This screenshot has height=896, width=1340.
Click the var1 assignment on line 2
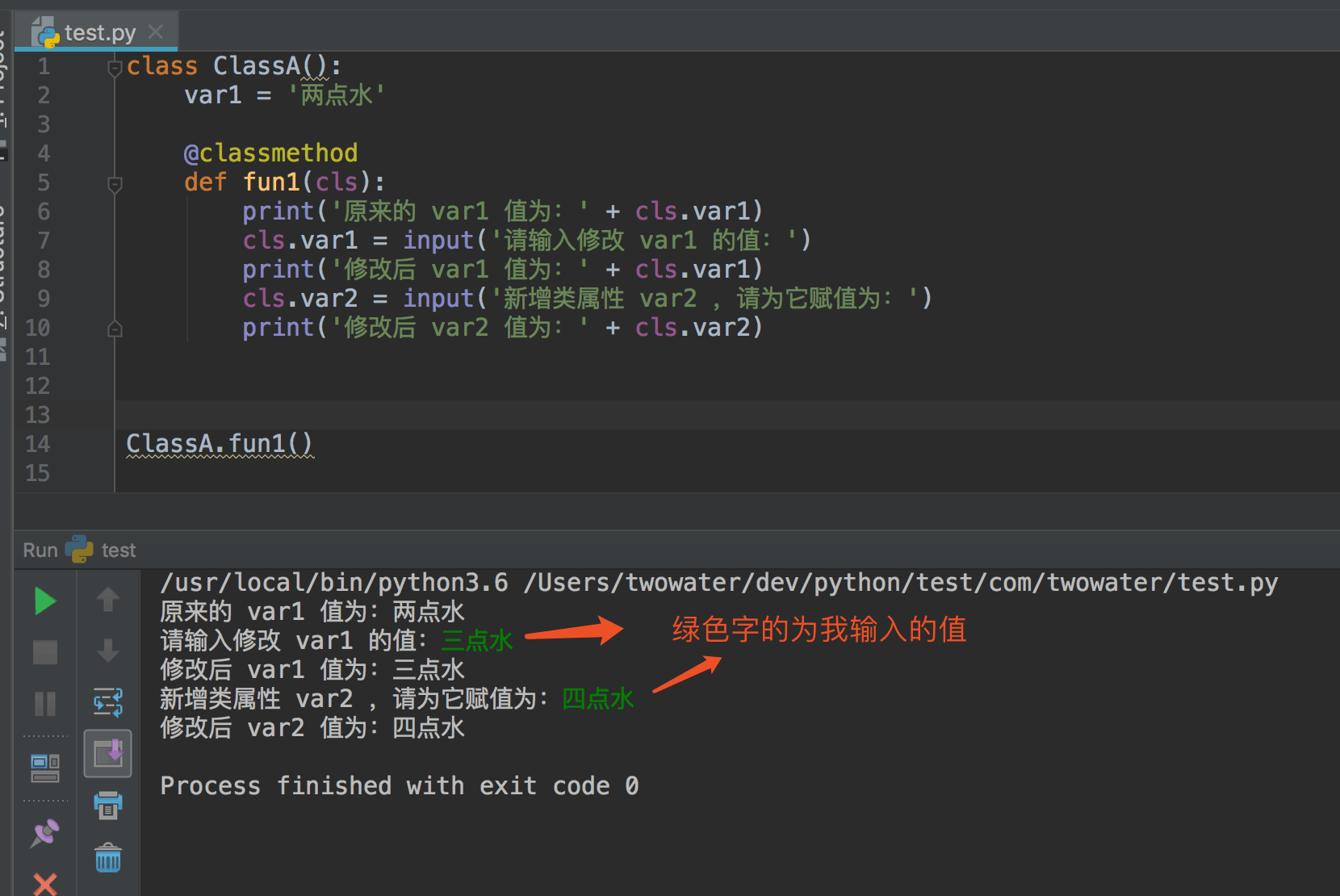pos(285,95)
